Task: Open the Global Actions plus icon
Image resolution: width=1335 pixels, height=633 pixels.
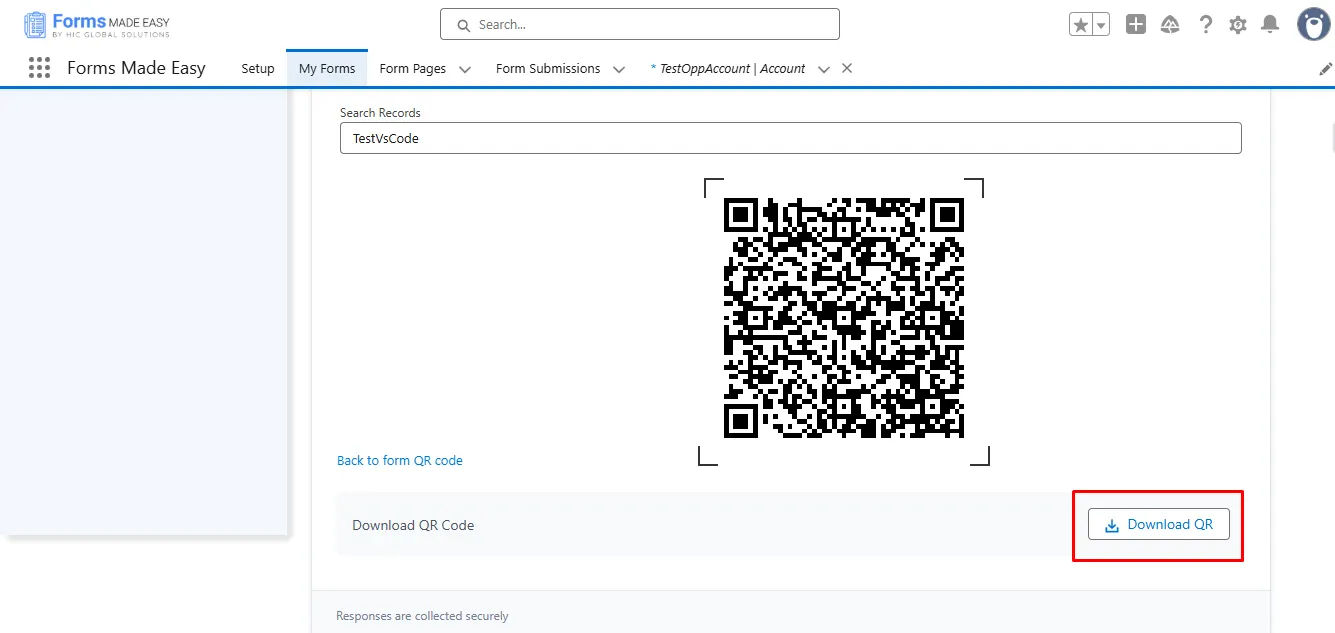Action: [x=1136, y=25]
